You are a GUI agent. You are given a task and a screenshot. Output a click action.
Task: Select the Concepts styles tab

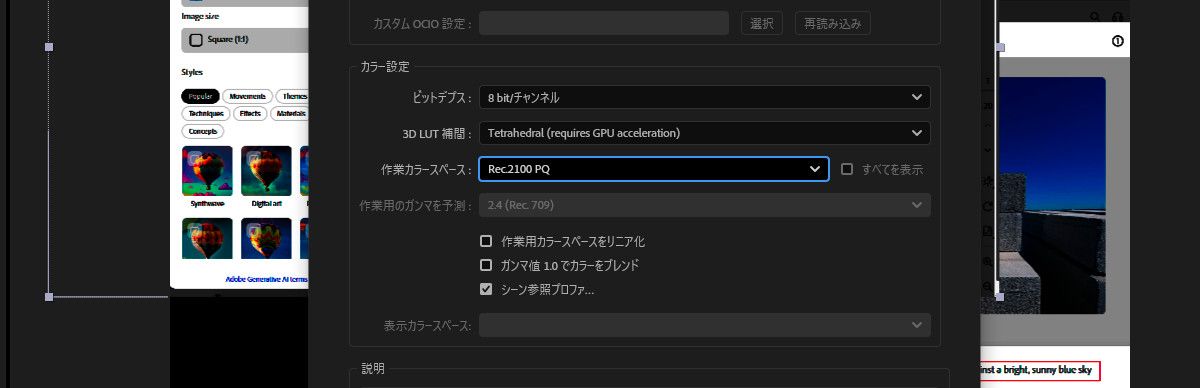[203, 132]
